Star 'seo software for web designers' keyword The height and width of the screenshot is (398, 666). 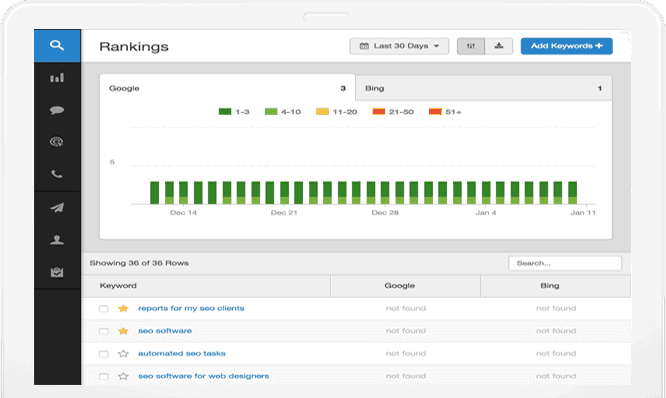tap(123, 376)
